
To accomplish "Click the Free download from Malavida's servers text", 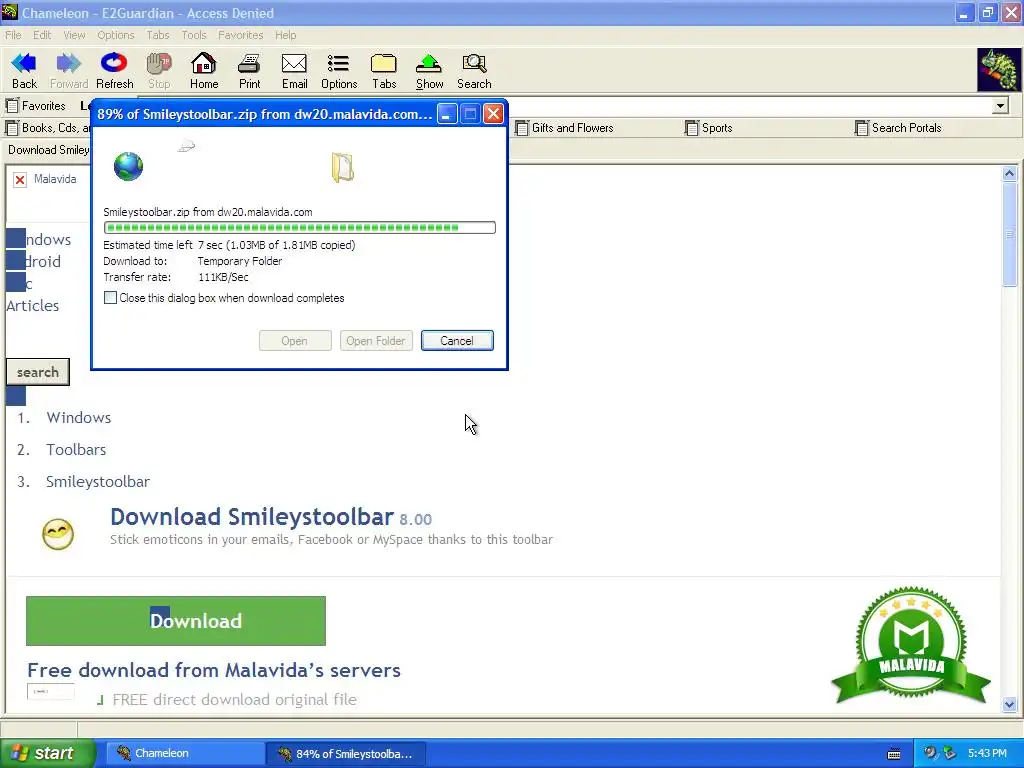I will (214, 670).
